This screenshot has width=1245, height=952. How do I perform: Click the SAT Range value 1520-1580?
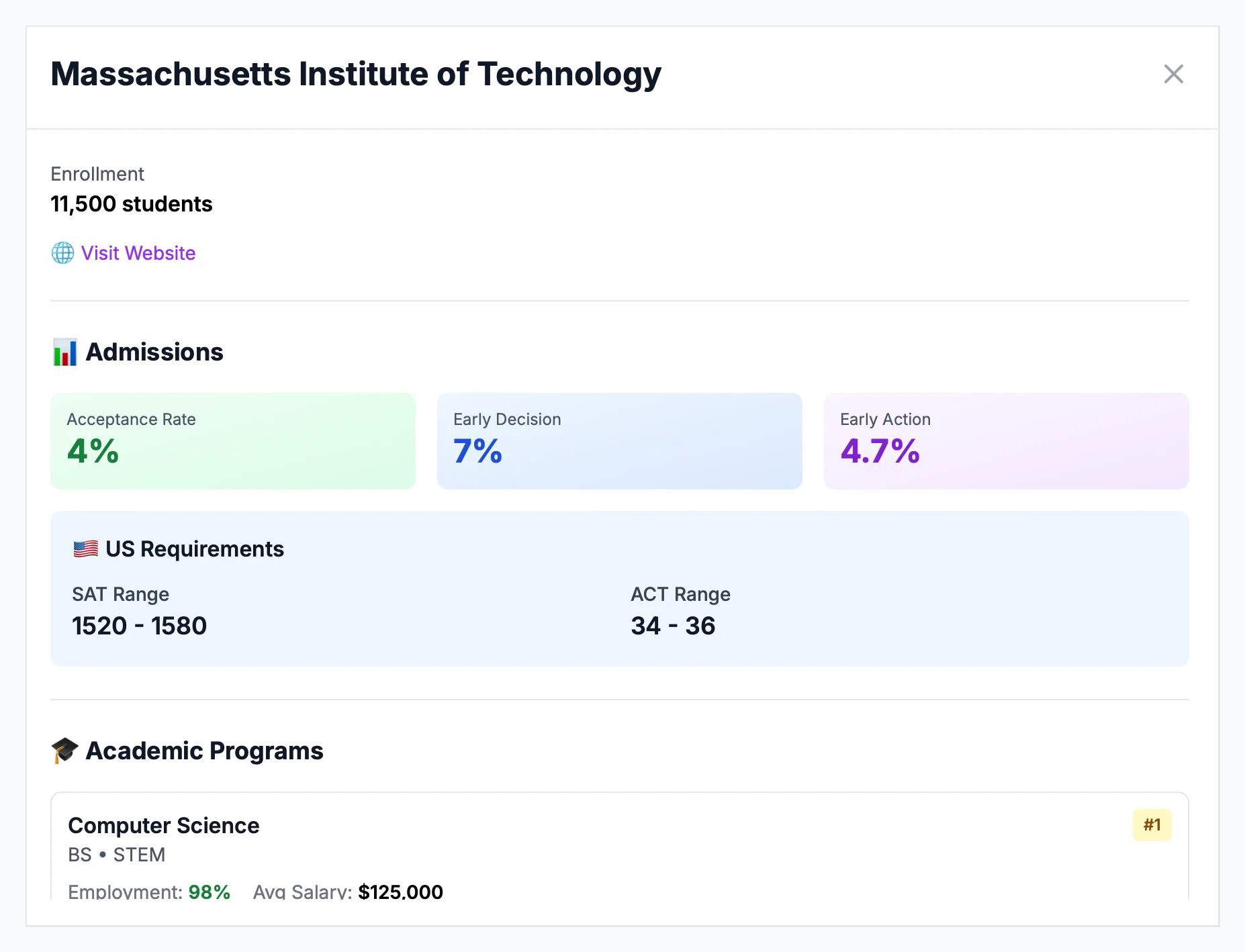pos(139,625)
